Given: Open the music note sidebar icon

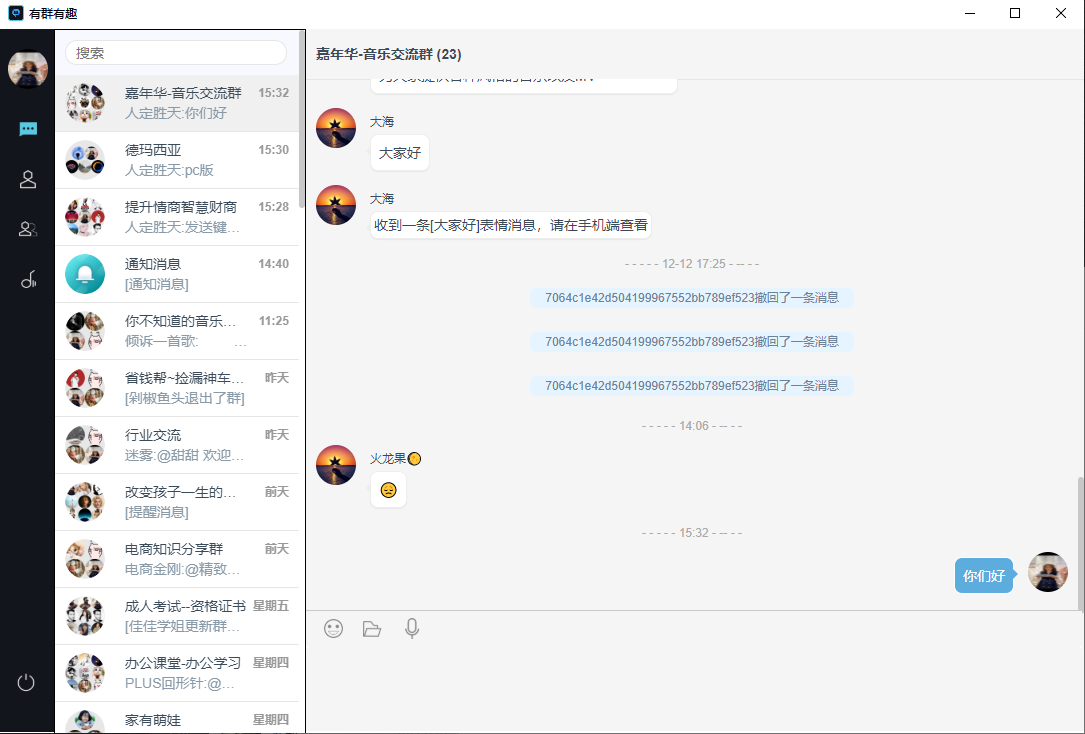Looking at the screenshot, I should [28, 279].
